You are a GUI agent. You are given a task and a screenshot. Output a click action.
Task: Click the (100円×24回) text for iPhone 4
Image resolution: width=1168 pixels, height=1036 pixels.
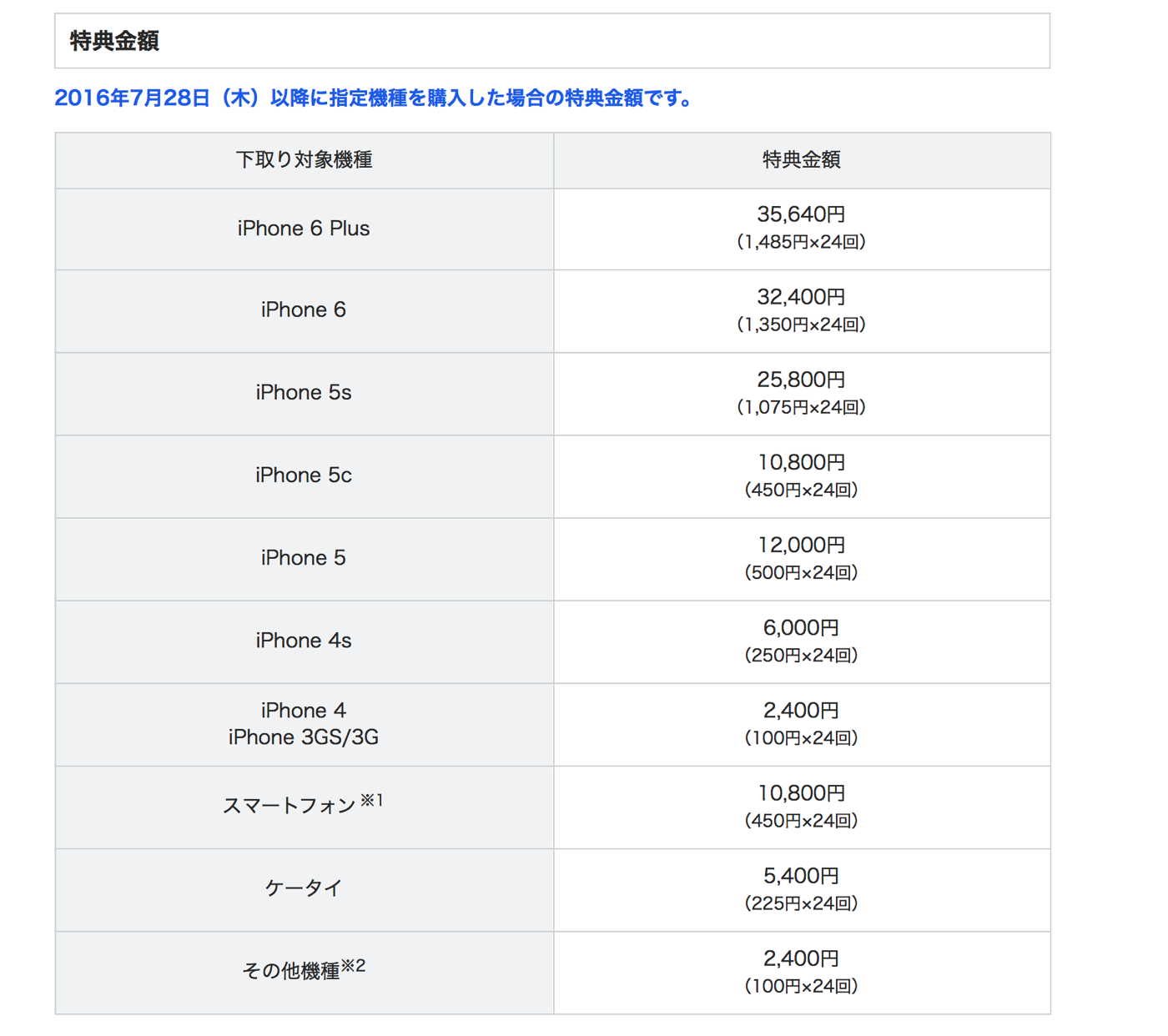tap(802, 737)
